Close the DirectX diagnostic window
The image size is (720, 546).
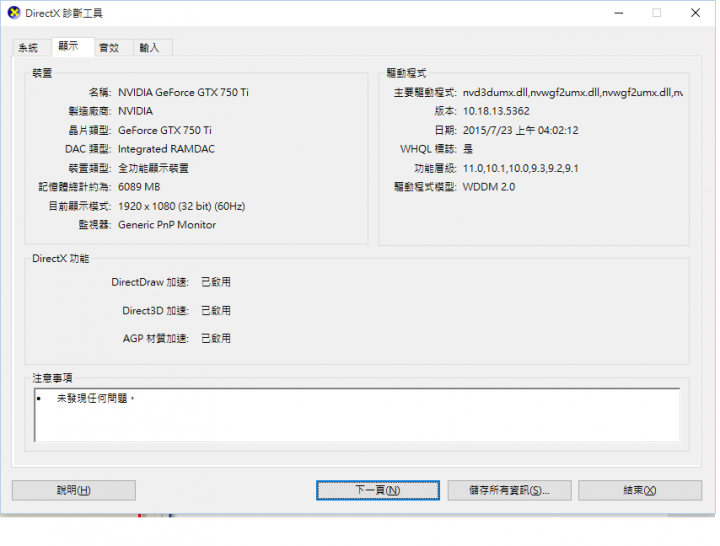[695, 13]
